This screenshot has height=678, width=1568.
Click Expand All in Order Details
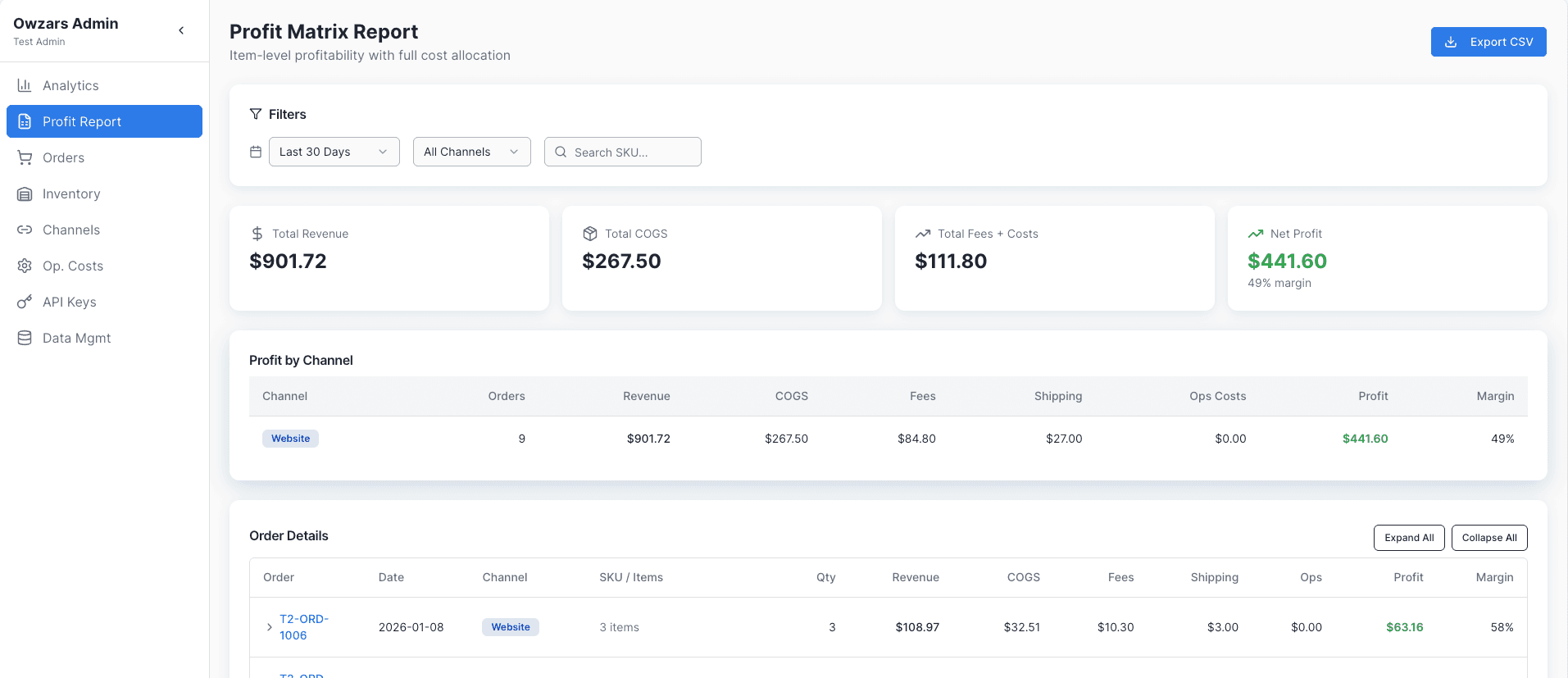coord(1409,538)
